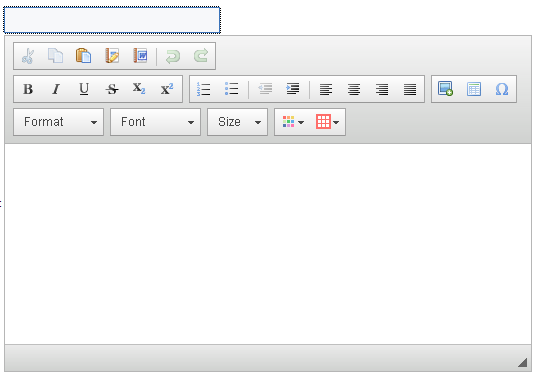The image size is (543, 382).
Task: Open the insert image dialog
Action: (x=445, y=89)
